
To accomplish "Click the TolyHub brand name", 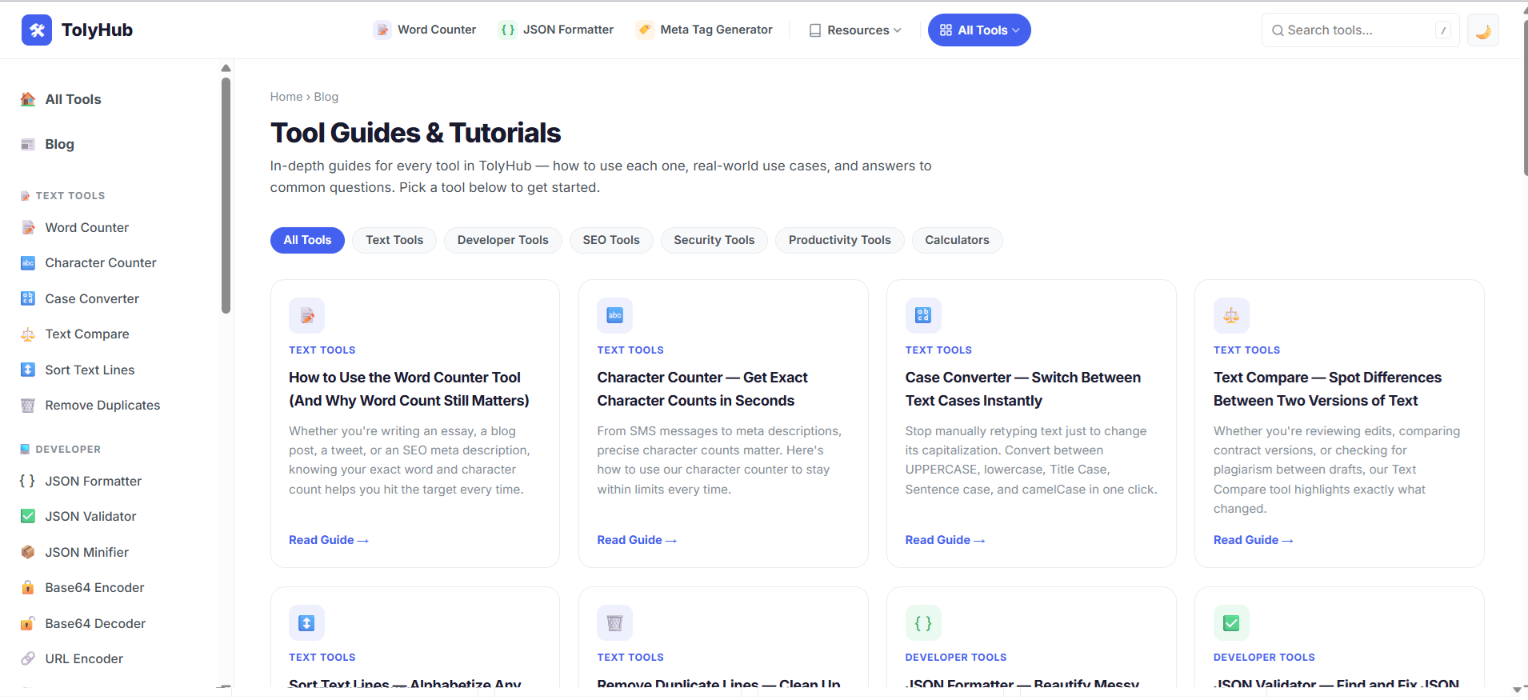I will [x=97, y=30].
